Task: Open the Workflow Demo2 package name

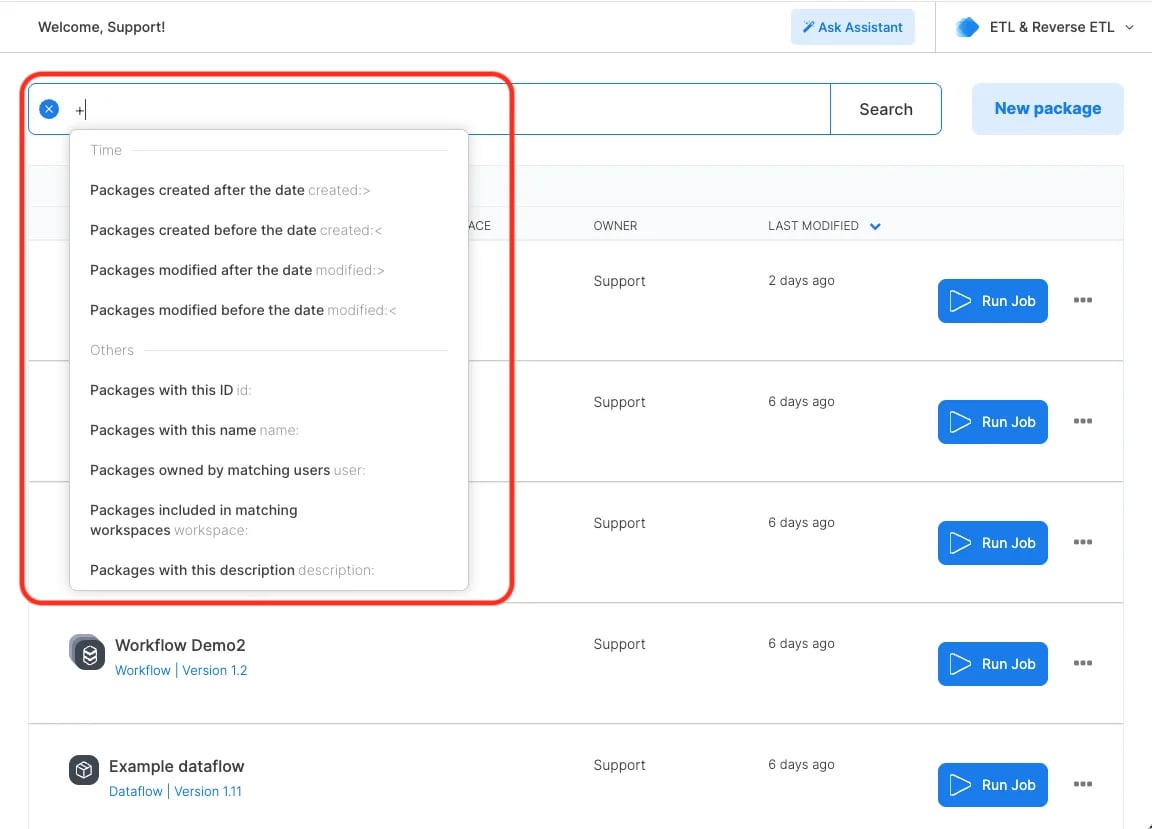Action: pos(180,645)
